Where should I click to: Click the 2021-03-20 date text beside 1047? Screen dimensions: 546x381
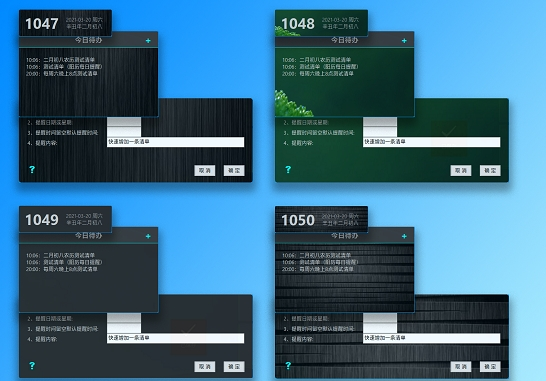pyautogui.click(x=84, y=20)
